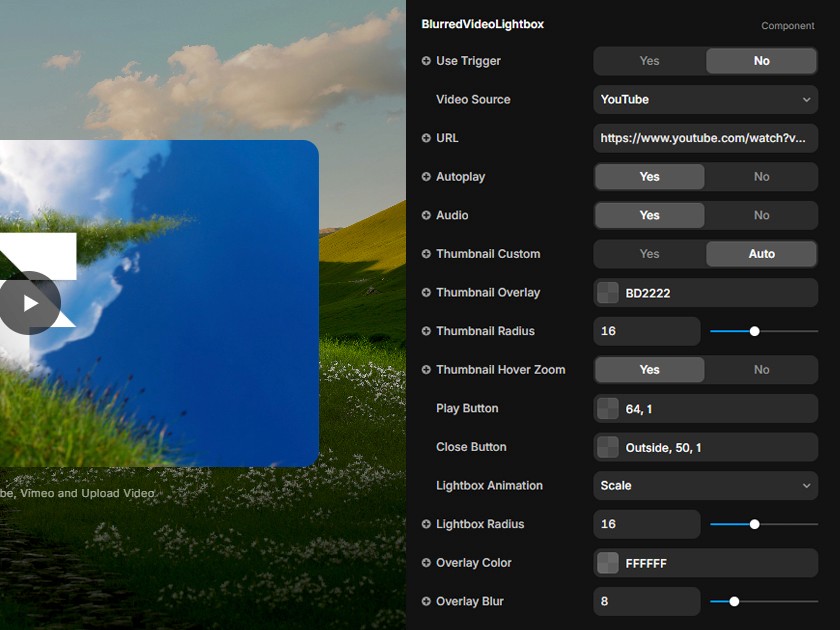The image size is (840, 630).
Task: Set Autoplay to No
Action: click(761, 176)
